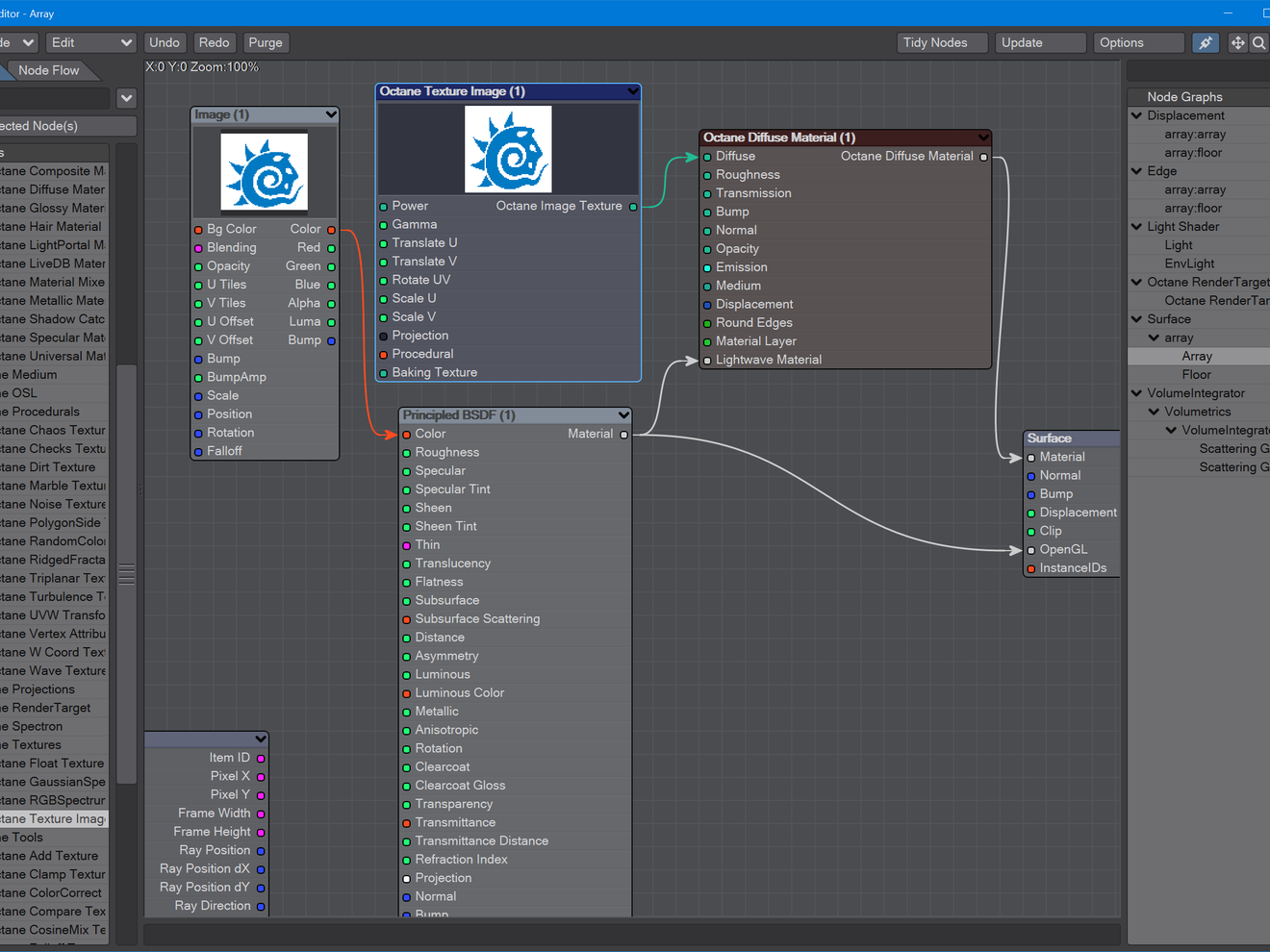Click the Thin input port of Principled BSDF

[x=407, y=545]
